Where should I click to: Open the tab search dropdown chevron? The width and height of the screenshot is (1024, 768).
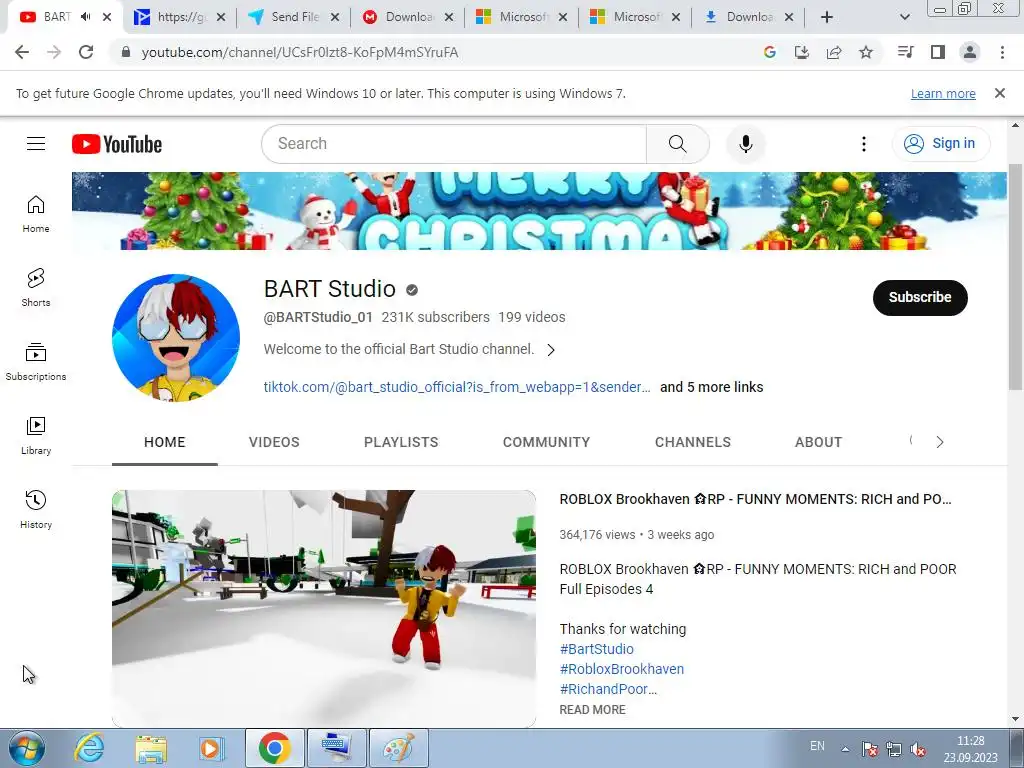(x=904, y=17)
